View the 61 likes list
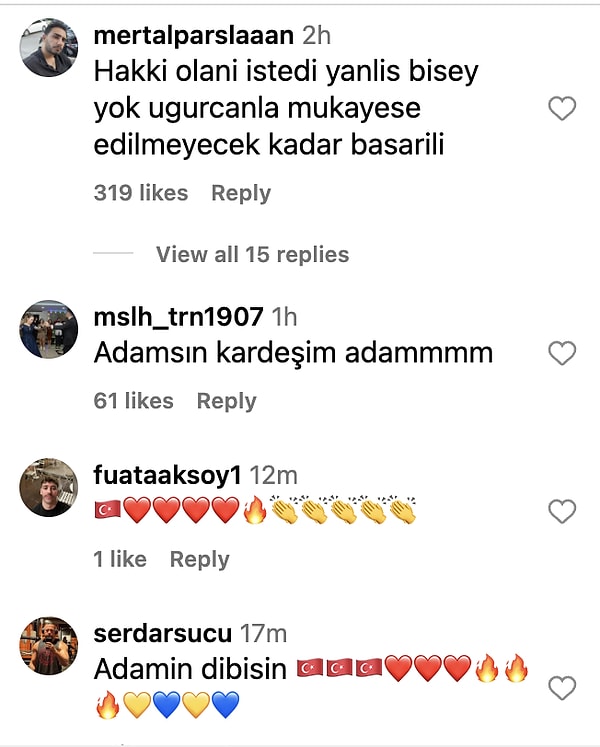This screenshot has height=747, width=600. click(133, 401)
